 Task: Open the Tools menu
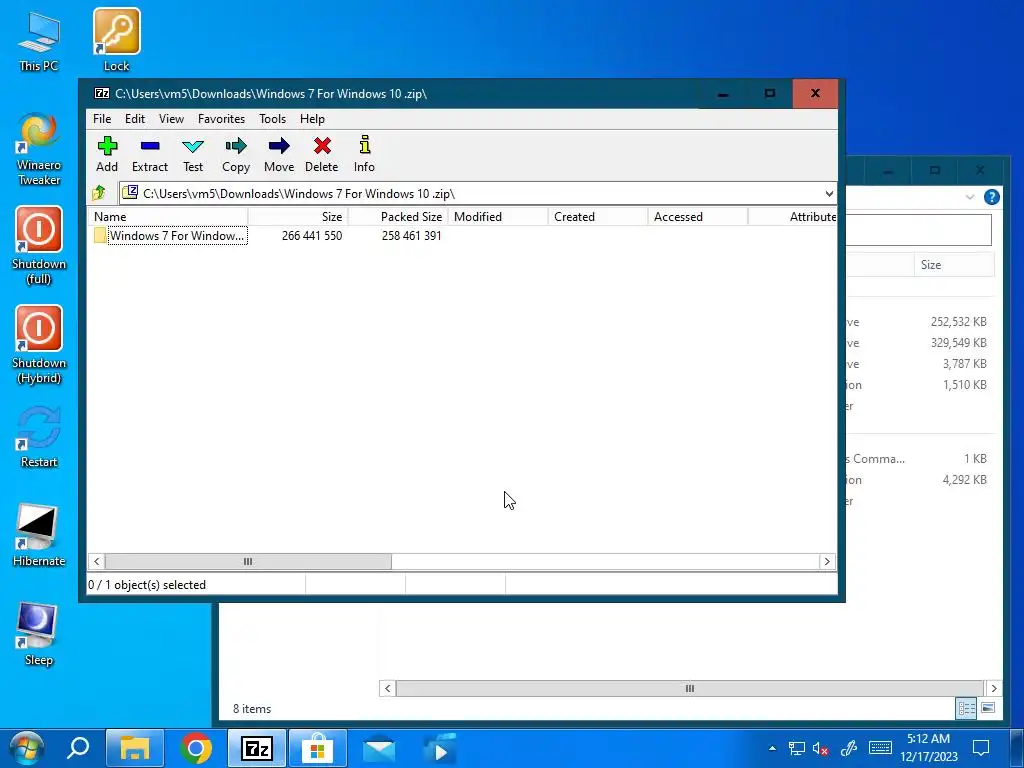click(272, 119)
